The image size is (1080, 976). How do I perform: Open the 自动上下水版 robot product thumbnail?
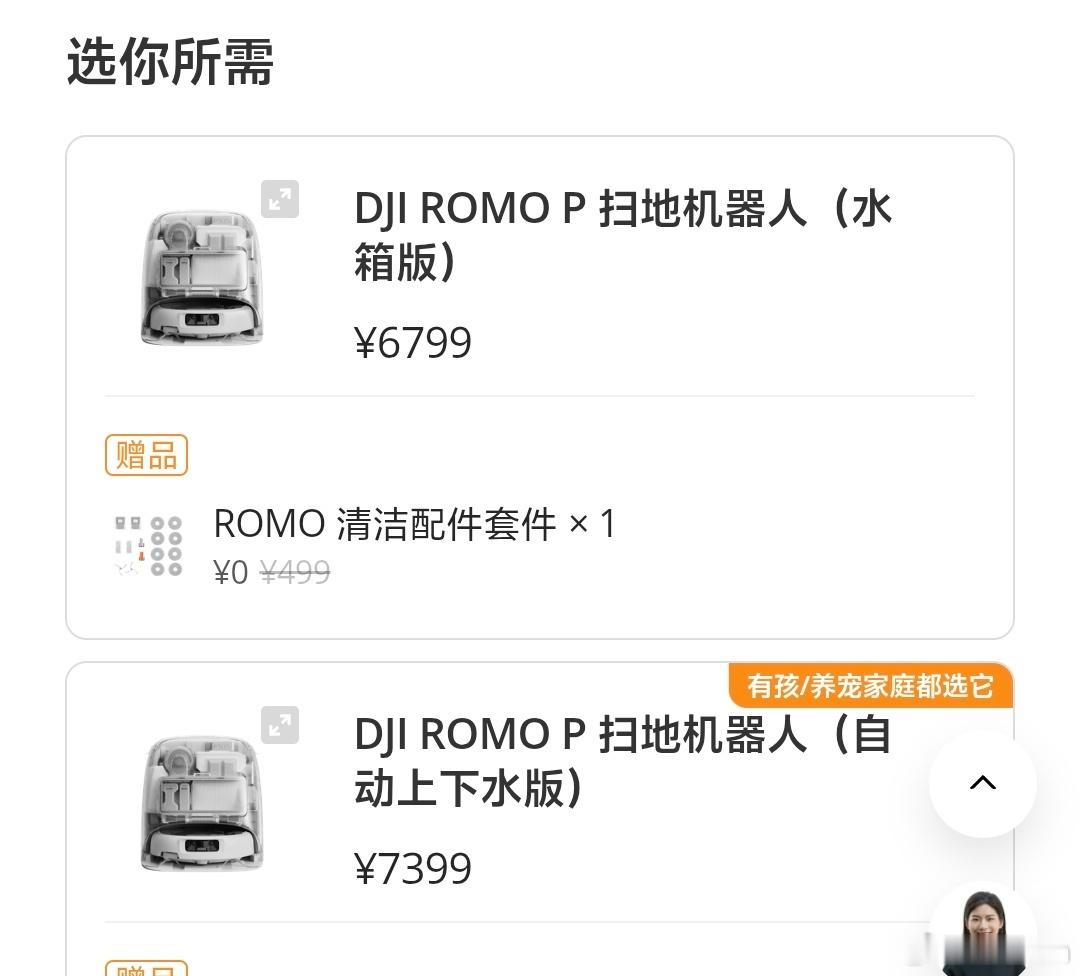click(x=201, y=803)
